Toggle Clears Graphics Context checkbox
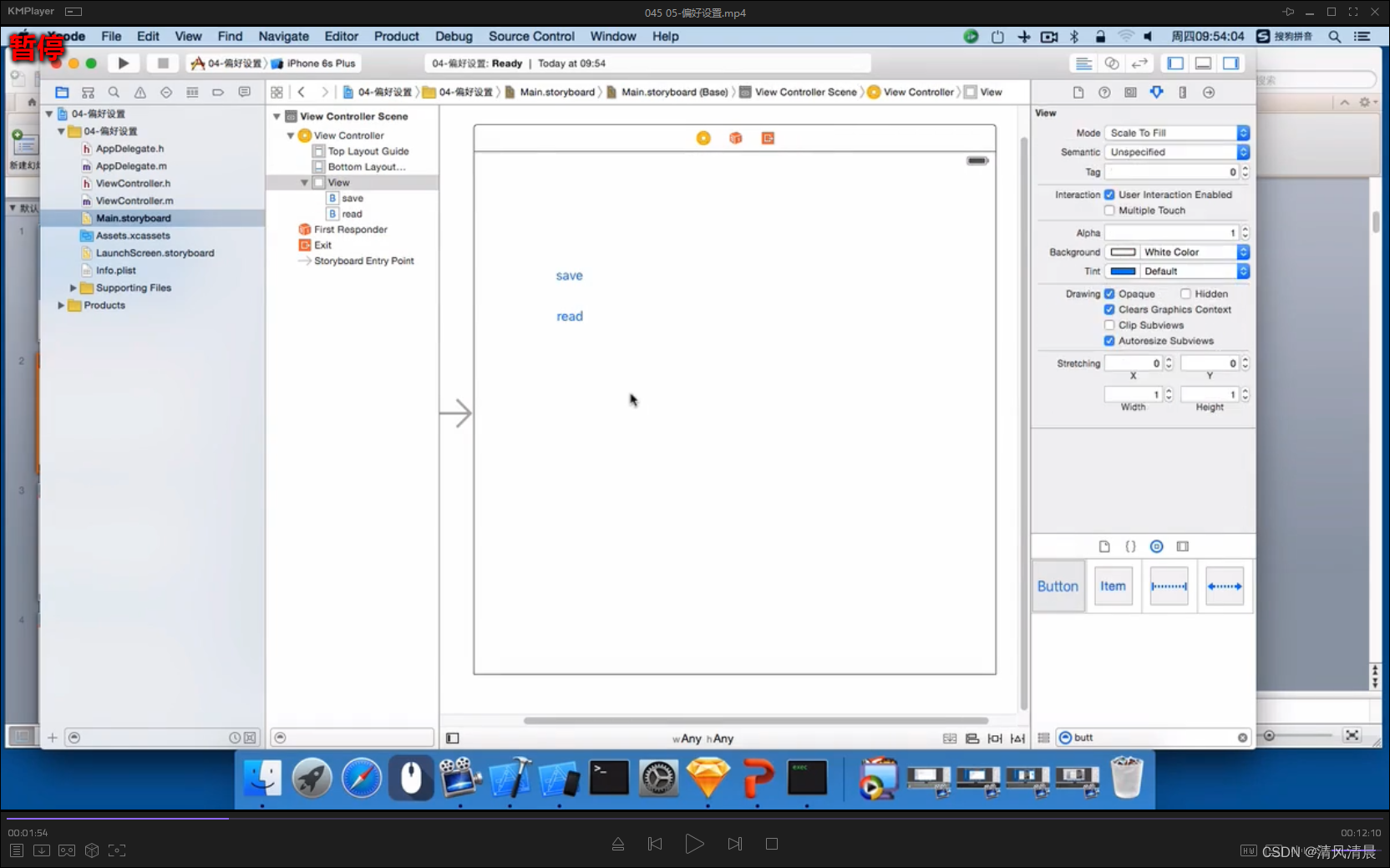The image size is (1390, 868). tap(1109, 310)
